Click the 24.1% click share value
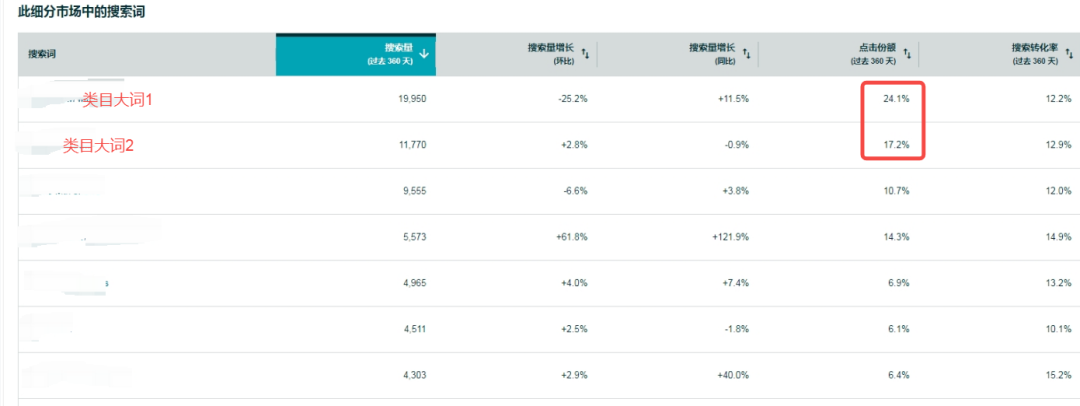This screenshot has height=406, width=1080. click(x=895, y=99)
